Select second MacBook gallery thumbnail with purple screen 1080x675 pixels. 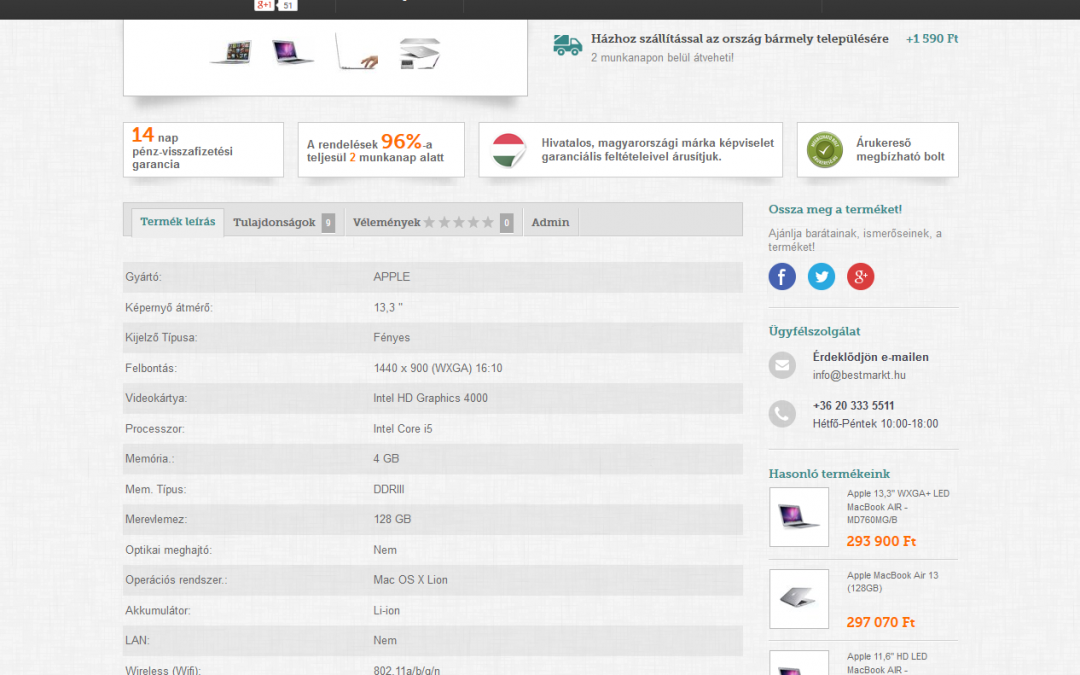[292, 52]
